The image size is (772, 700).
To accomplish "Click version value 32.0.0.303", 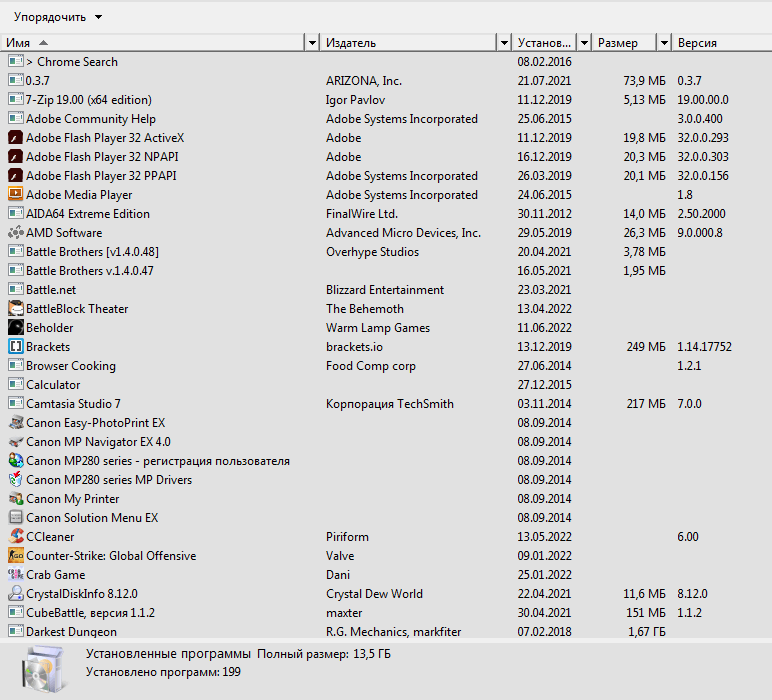I will coord(703,157).
